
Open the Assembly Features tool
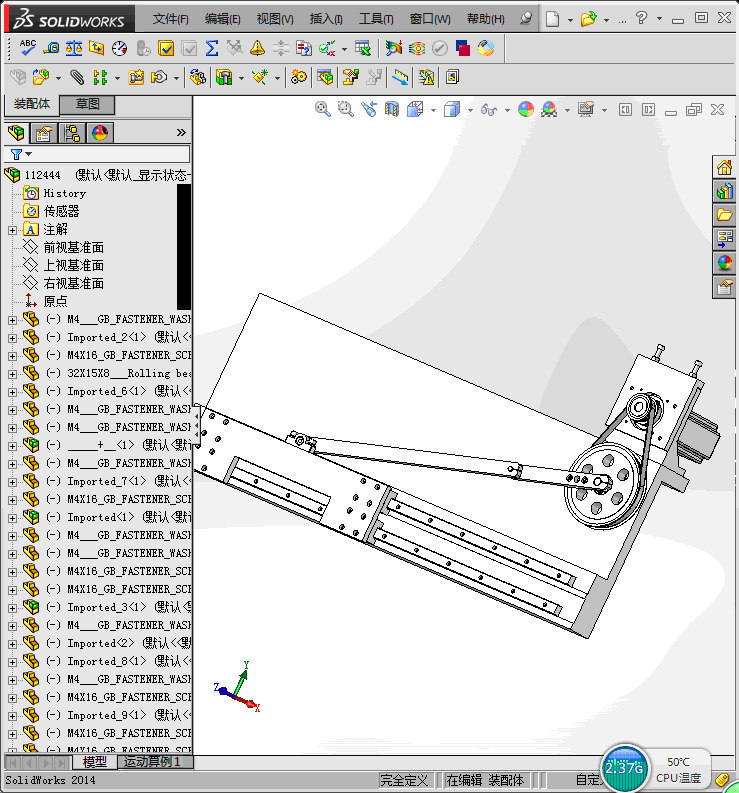(224, 77)
